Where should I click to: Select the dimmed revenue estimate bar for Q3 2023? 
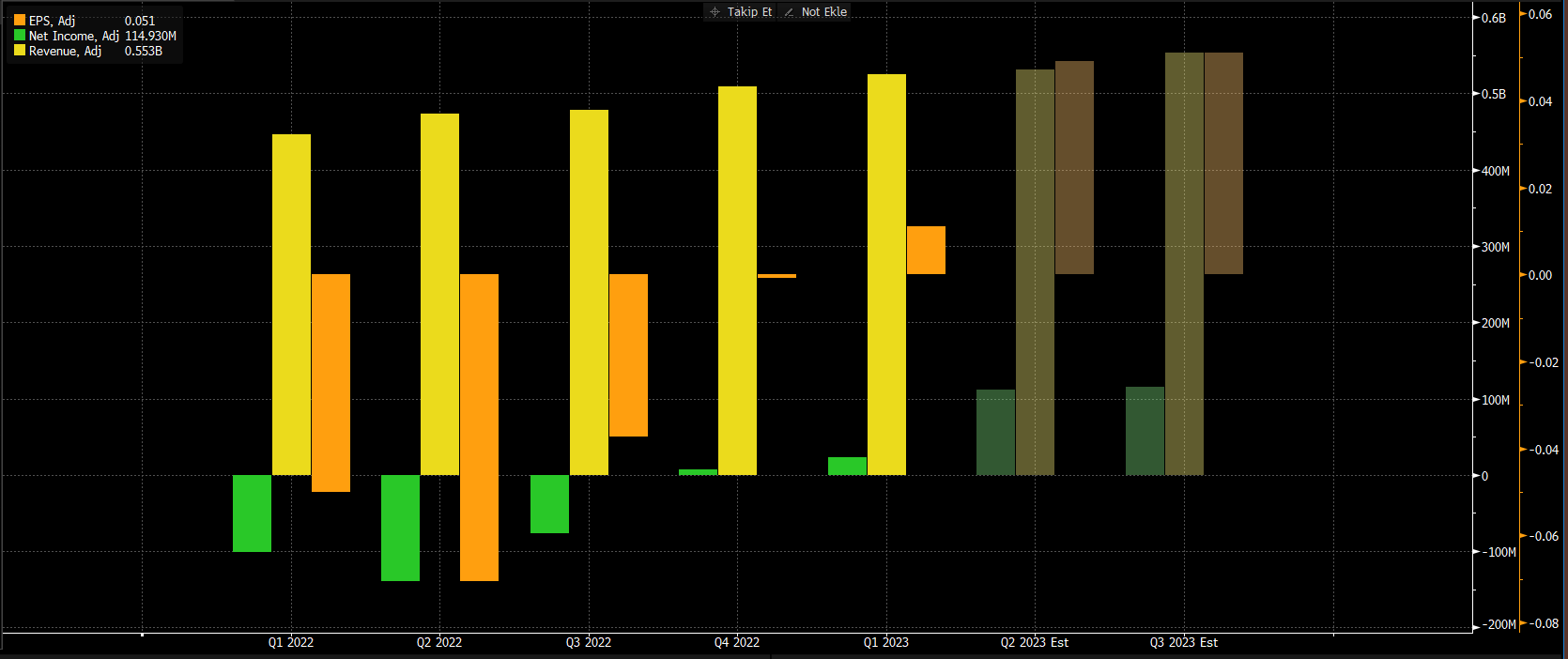pyautogui.click(x=1184, y=264)
